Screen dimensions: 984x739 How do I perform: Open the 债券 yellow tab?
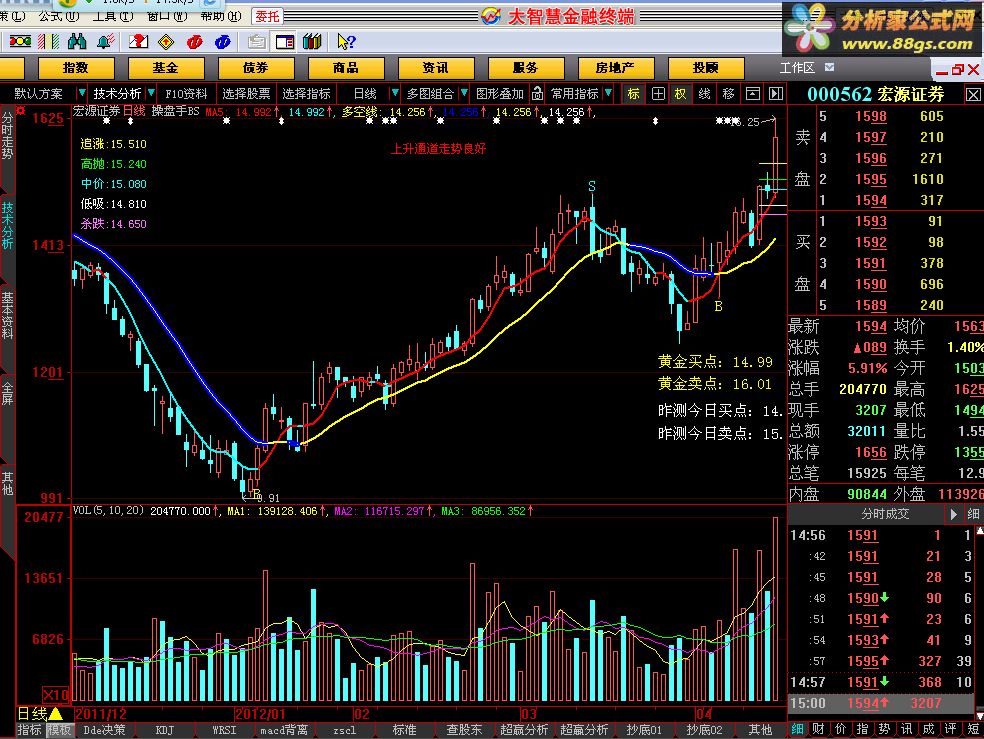tap(256, 68)
